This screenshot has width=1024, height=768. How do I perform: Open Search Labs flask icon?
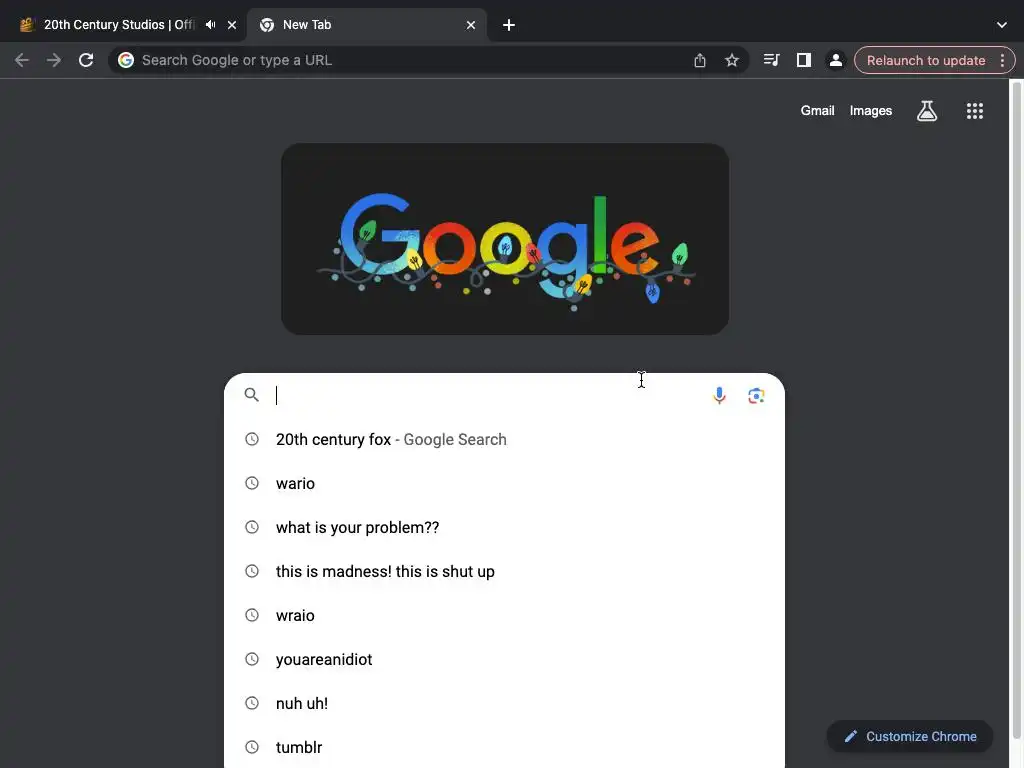click(927, 111)
